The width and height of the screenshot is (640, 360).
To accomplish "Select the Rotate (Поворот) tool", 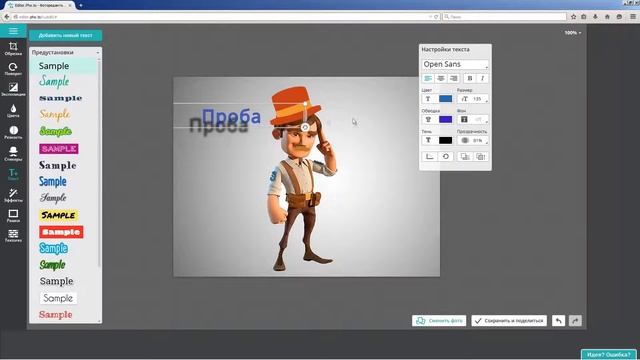I will tap(13, 69).
